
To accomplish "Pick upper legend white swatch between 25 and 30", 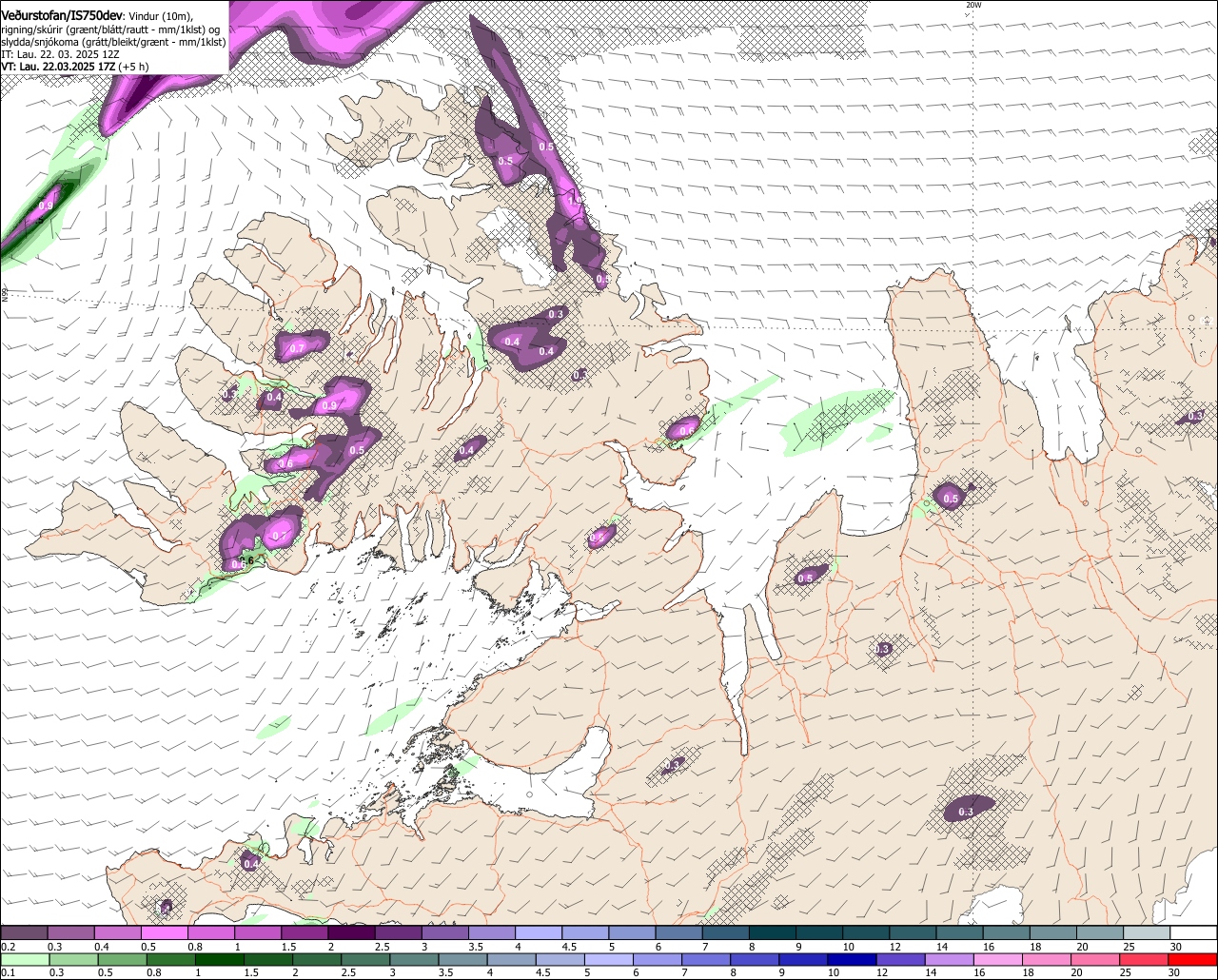I will tap(1148, 932).
